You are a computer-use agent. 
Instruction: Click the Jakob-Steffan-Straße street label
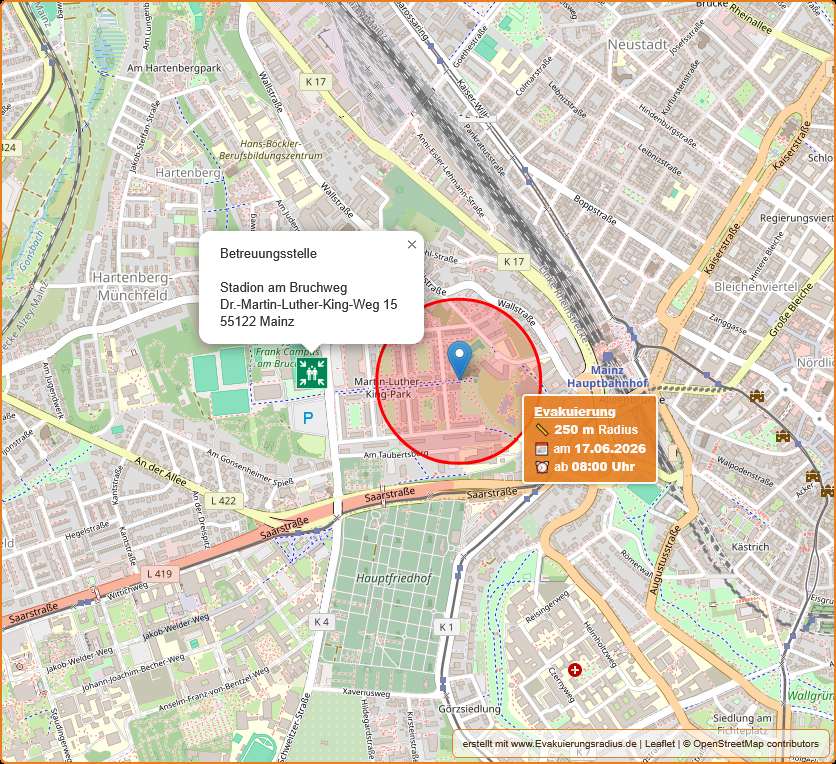click(x=144, y=136)
